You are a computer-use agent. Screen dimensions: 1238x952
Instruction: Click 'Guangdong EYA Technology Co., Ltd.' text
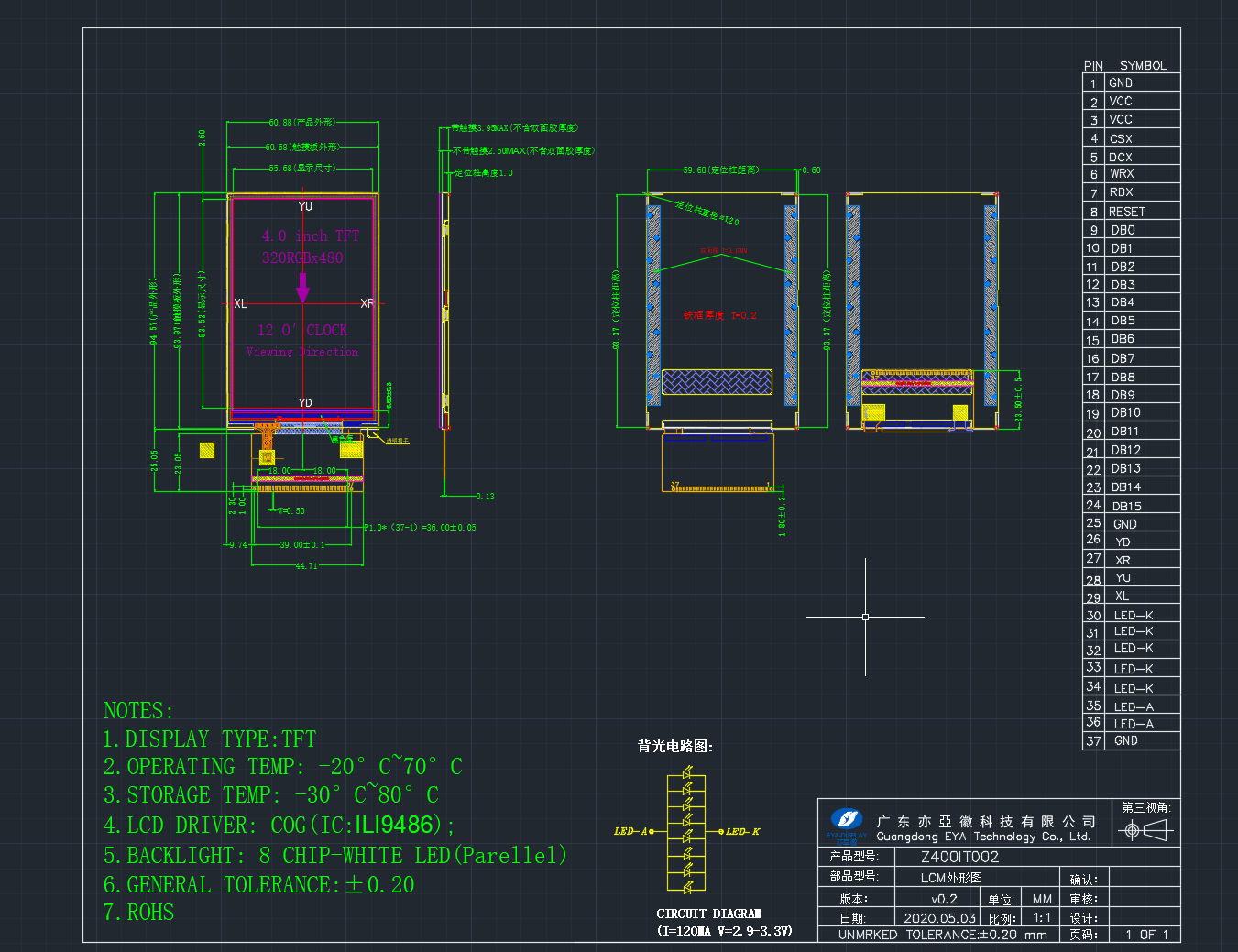(983, 837)
